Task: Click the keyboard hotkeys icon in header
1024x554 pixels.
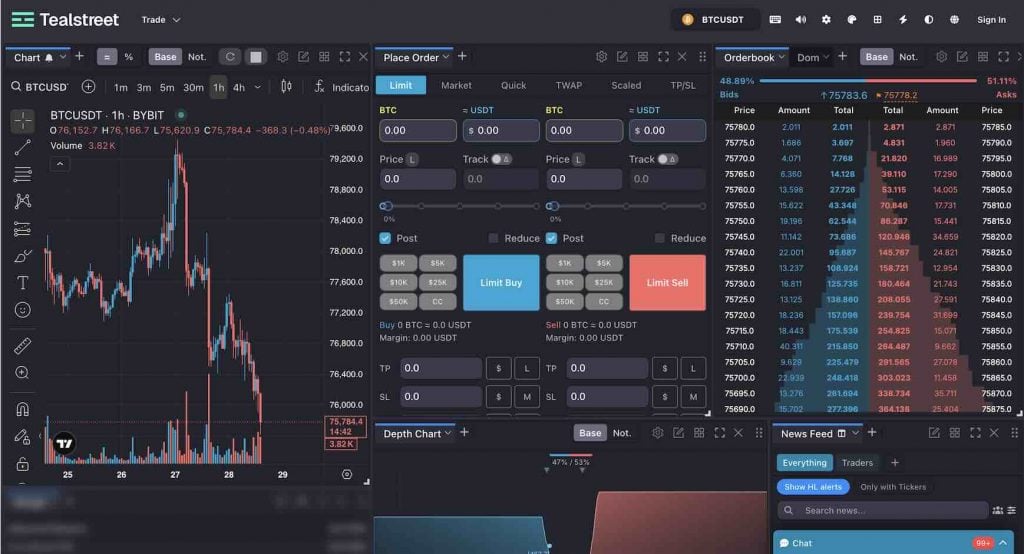Action: [775, 20]
